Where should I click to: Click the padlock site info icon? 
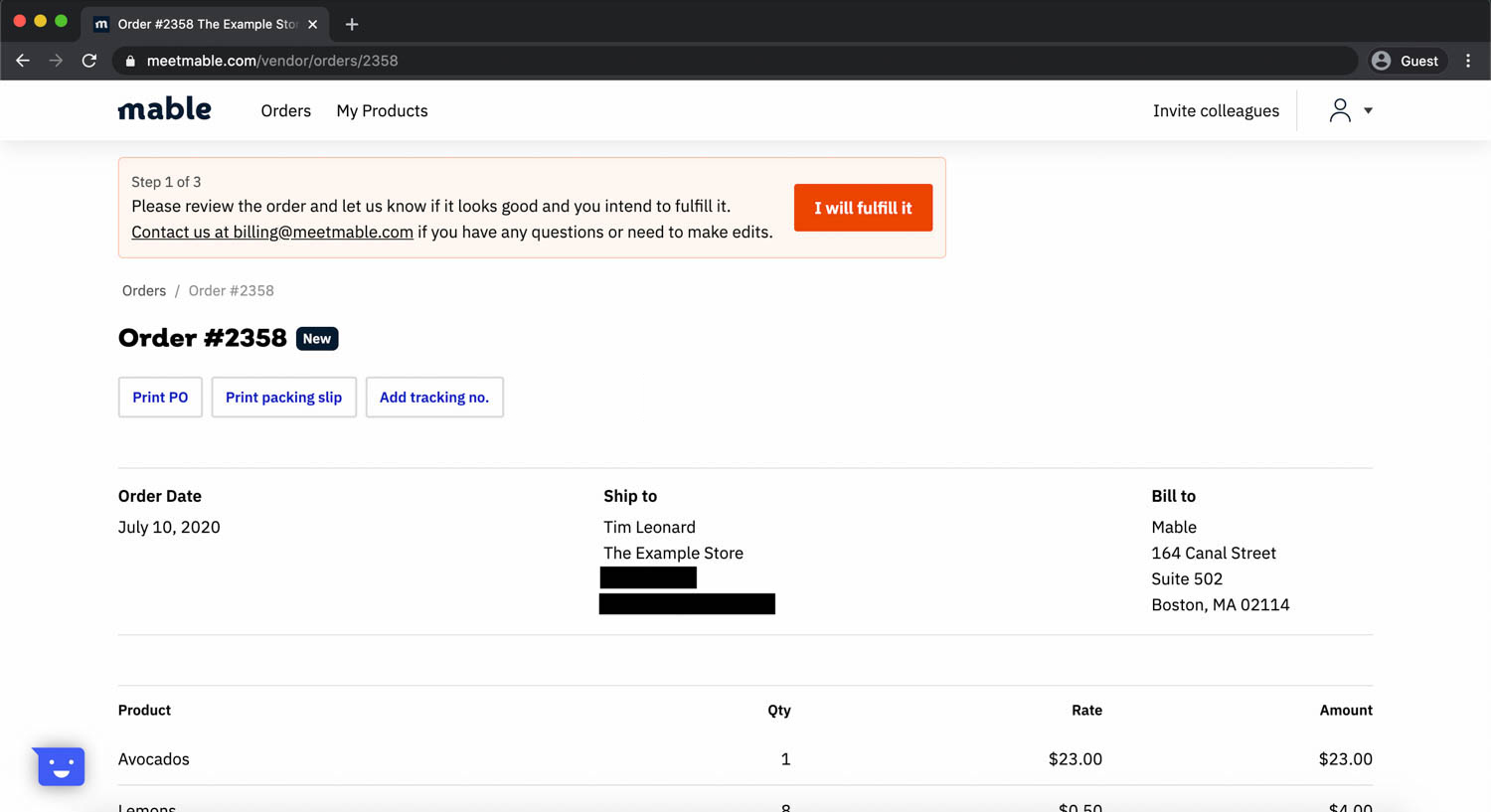coord(130,61)
